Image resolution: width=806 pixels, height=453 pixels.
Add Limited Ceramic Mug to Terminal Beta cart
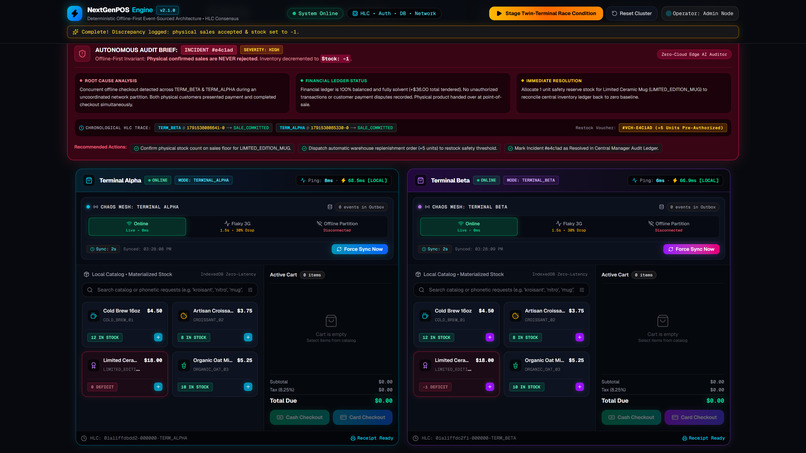pyautogui.click(x=489, y=387)
